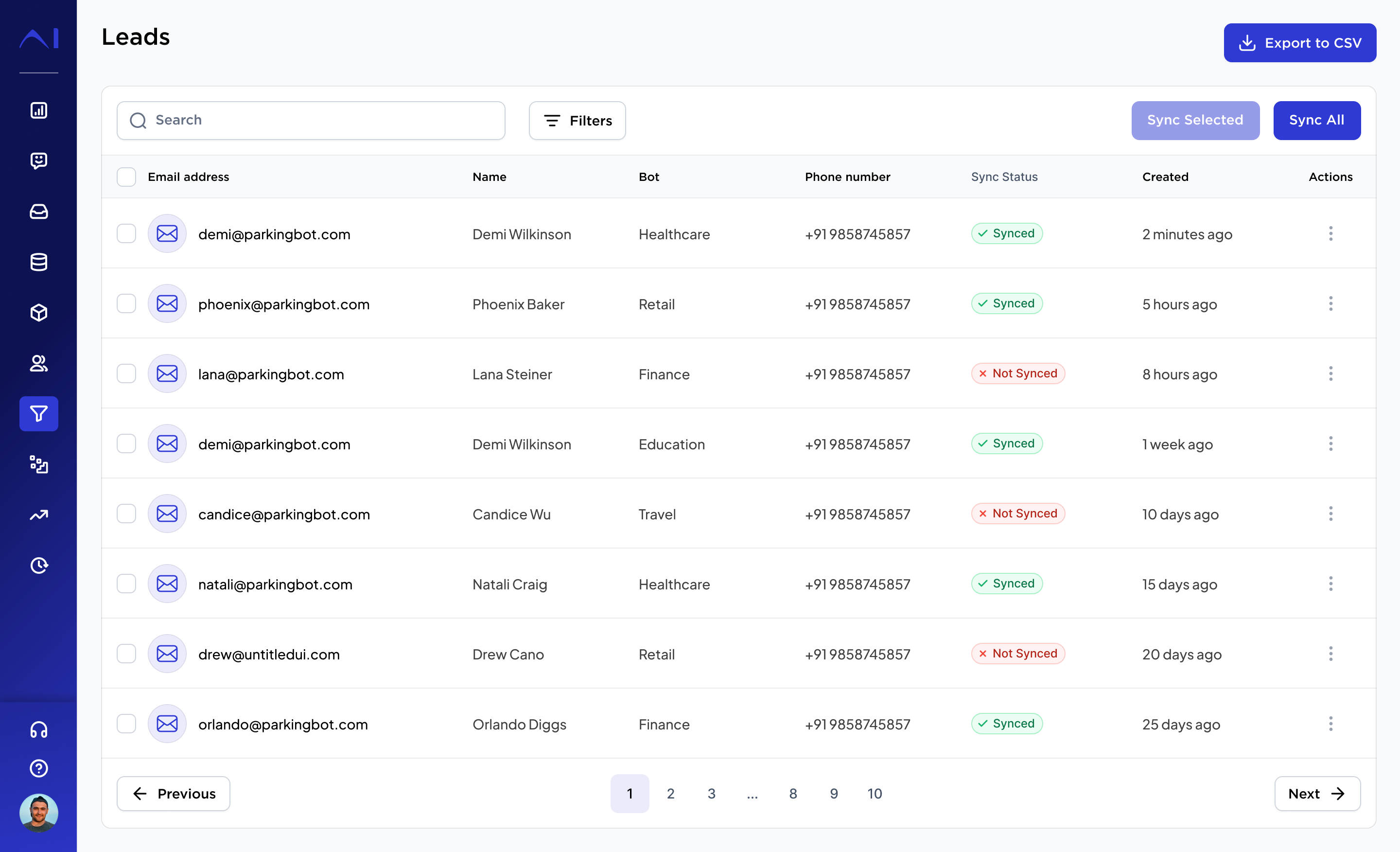Check the box for phoenix@parkingbot.com row
Image resolution: width=1400 pixels, height=852 pixels.
126,303
